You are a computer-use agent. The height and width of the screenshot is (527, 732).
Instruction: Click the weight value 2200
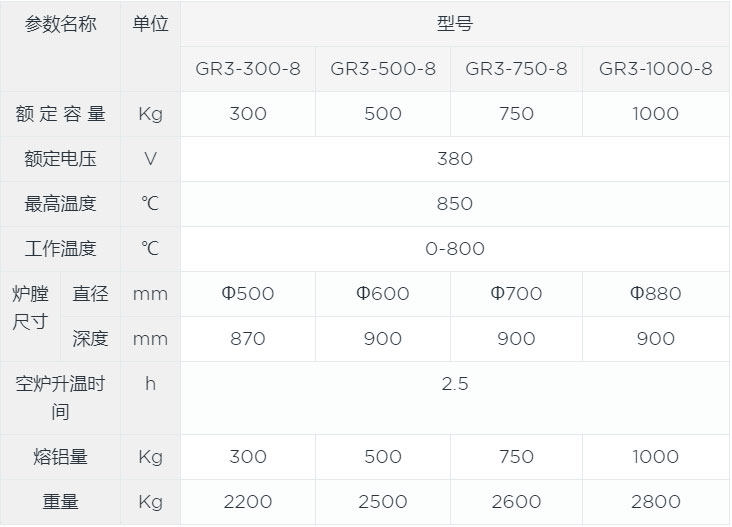248,502
